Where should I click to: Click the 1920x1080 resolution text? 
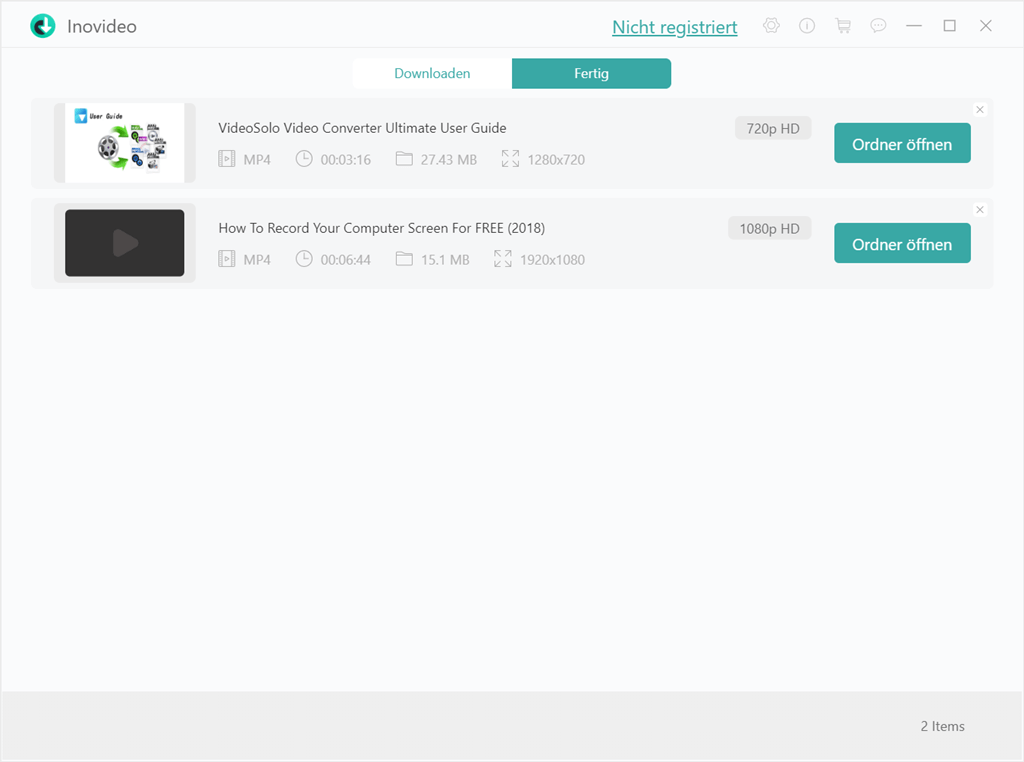click(x=552, y=259)
